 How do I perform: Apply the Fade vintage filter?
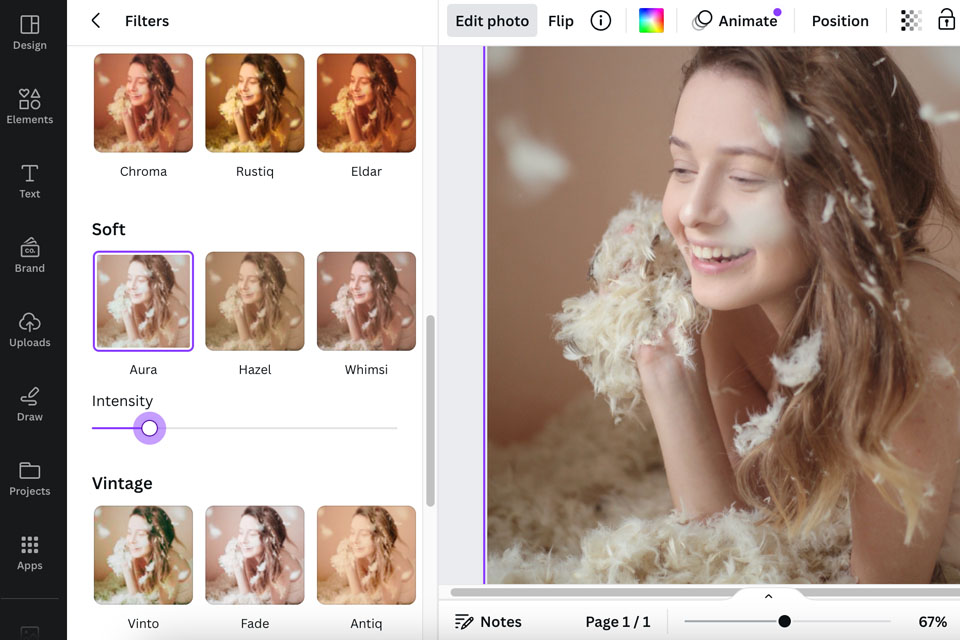[255, 555]
